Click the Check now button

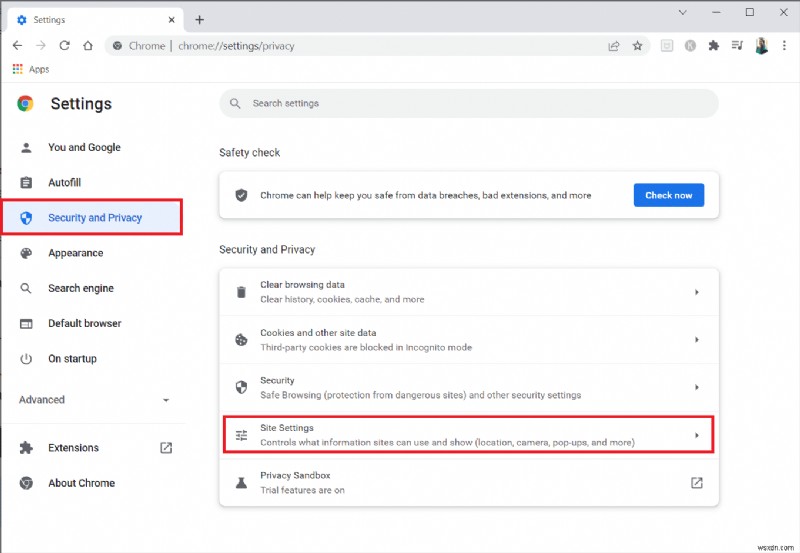pos(668,195)
